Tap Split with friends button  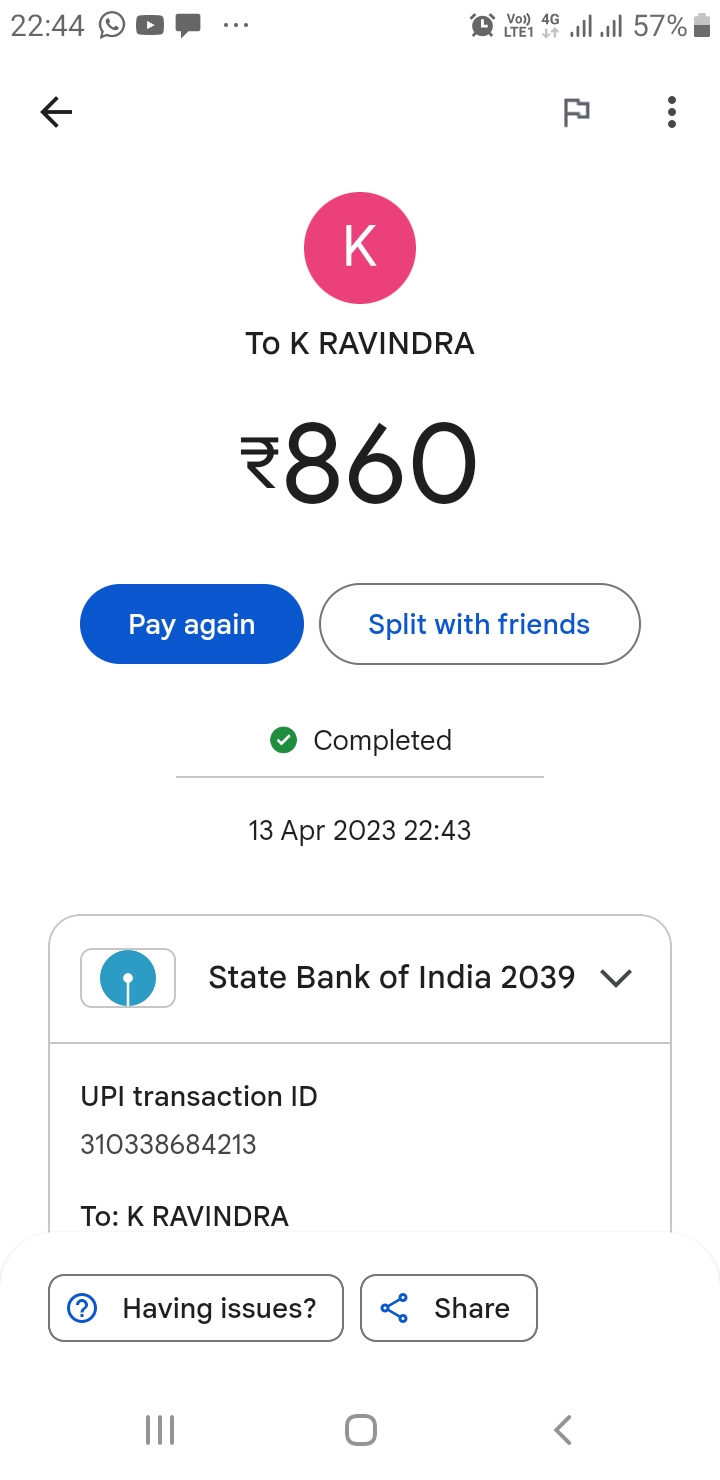[x=479, y=624]
